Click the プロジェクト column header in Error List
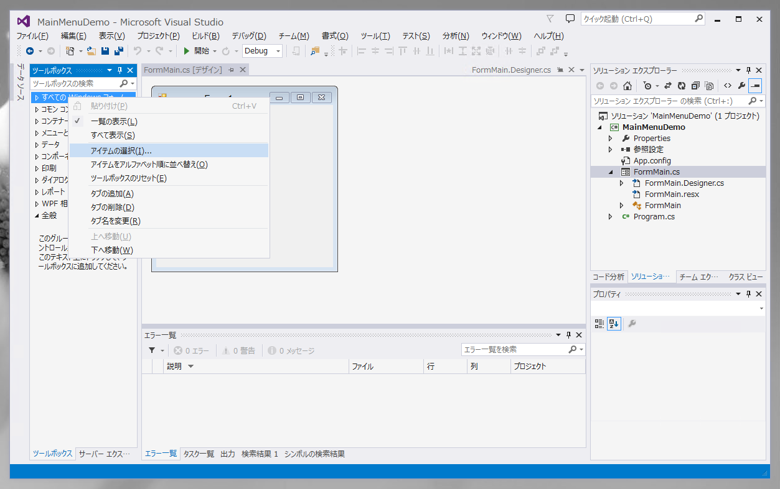Viewport: 780px width, 489px height. point(548,366)
